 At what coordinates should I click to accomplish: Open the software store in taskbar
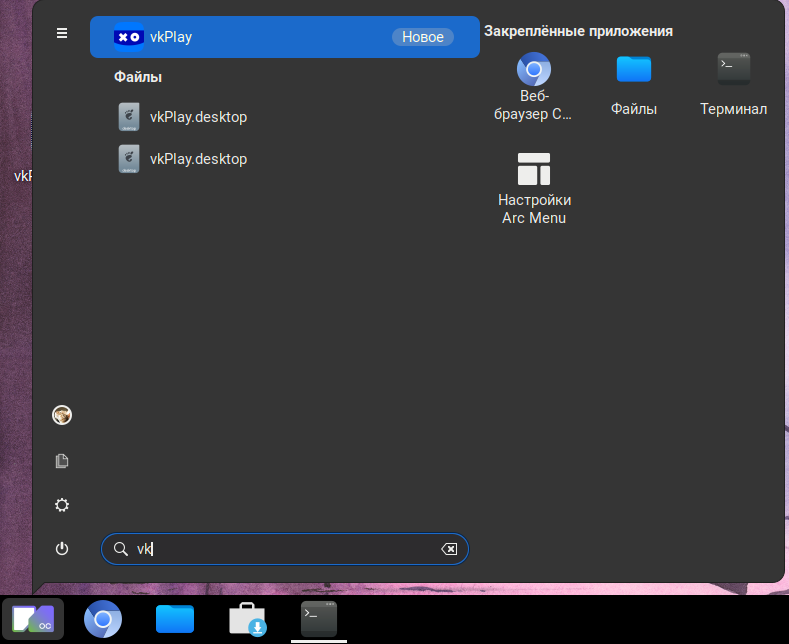247,620
